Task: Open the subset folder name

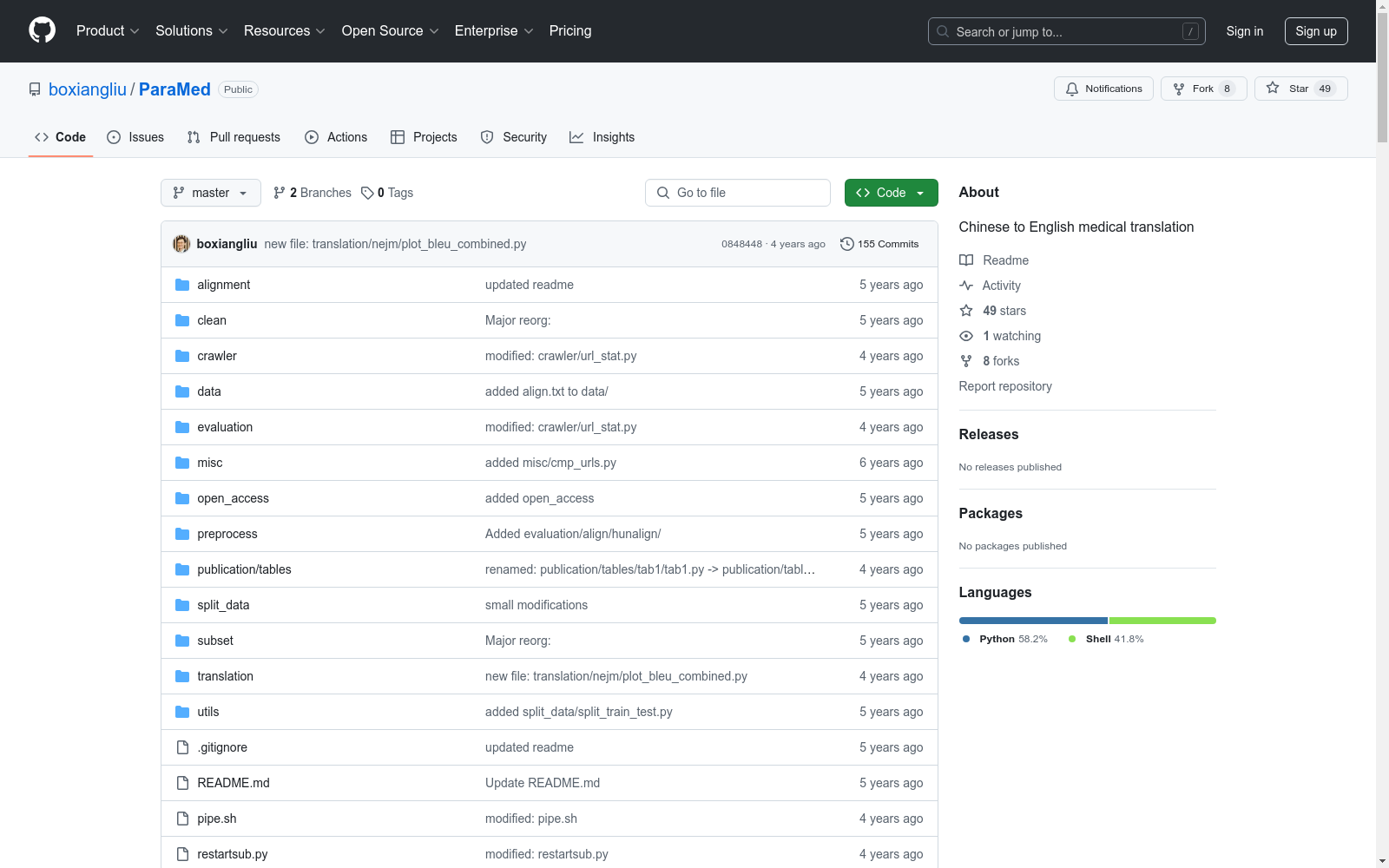Action: point(215,641)
